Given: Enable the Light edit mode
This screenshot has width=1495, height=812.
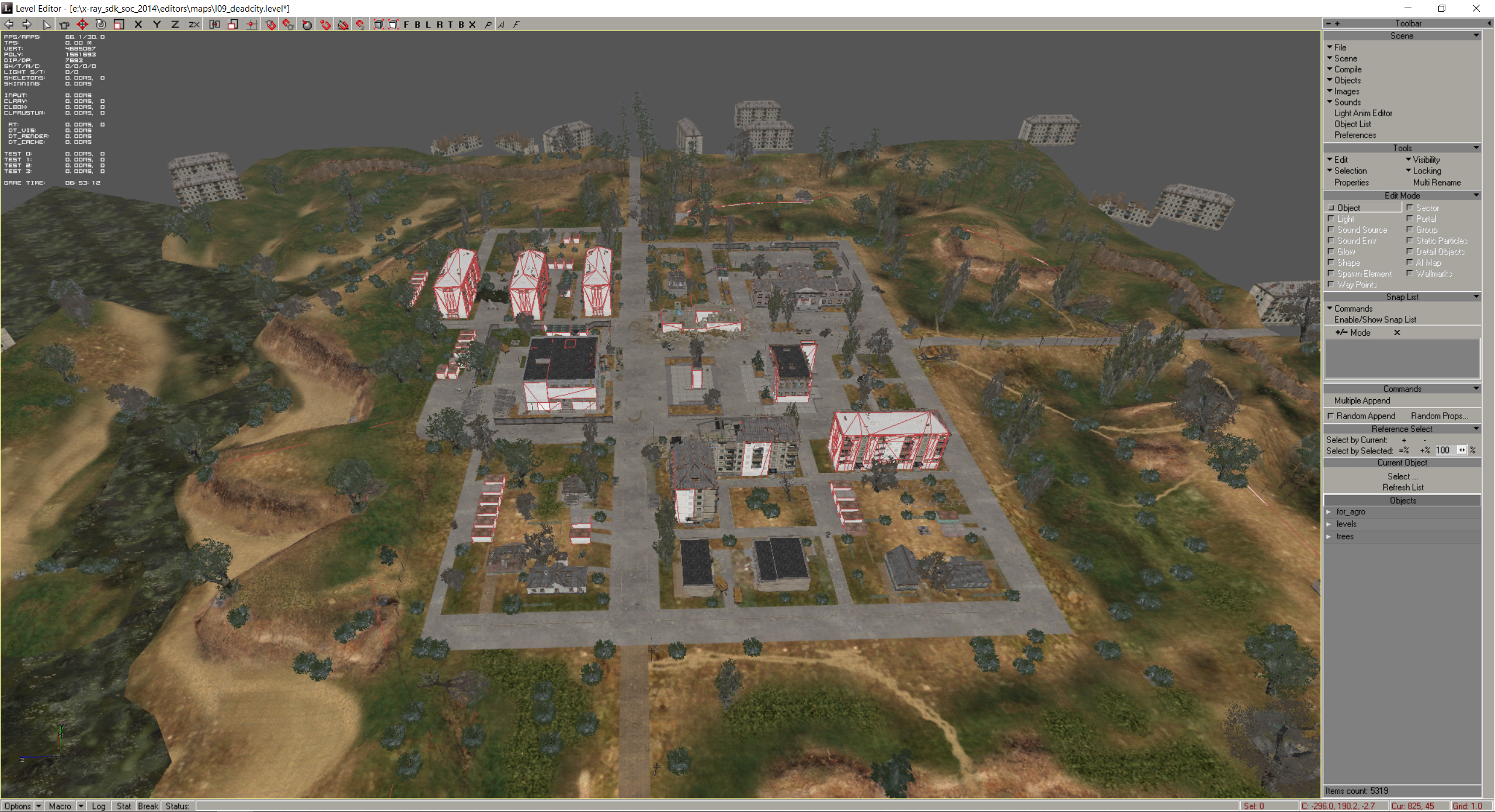Looking at the screenshot, I should (x=1341, y=219).
